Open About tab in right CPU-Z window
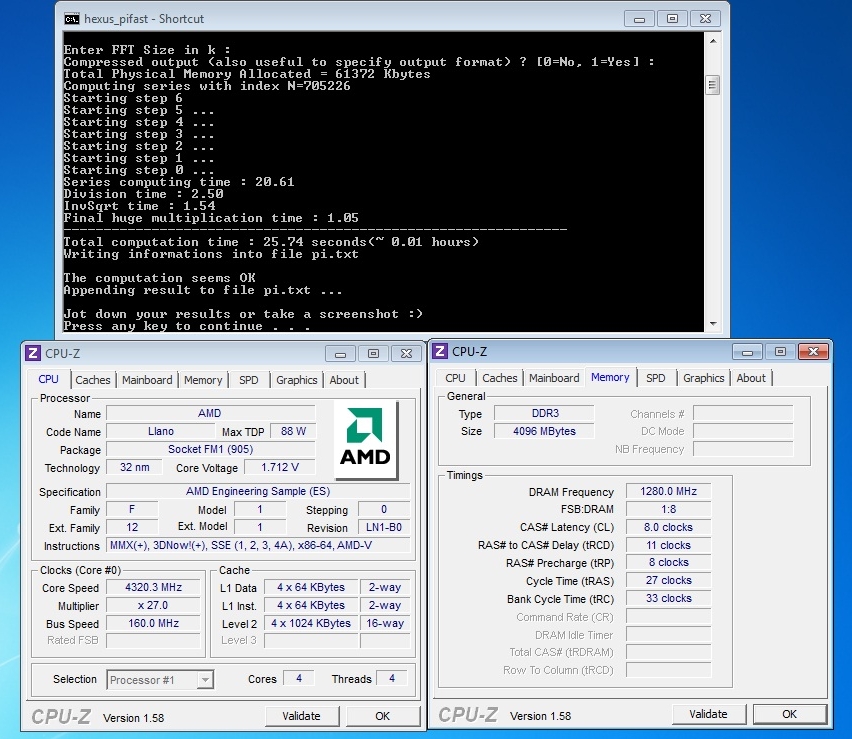Image resolution: width=852 pixels, height=739 pixels. click(751, 378)
